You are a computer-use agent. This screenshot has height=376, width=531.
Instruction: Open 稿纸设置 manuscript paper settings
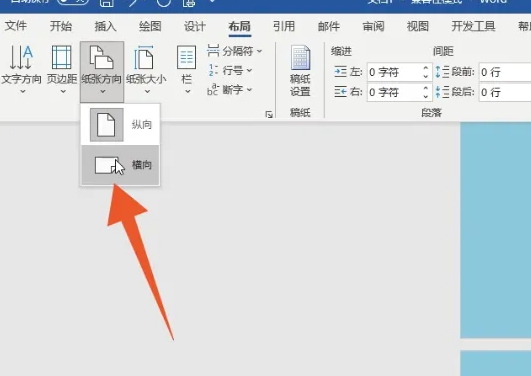(x=300, y=71)
